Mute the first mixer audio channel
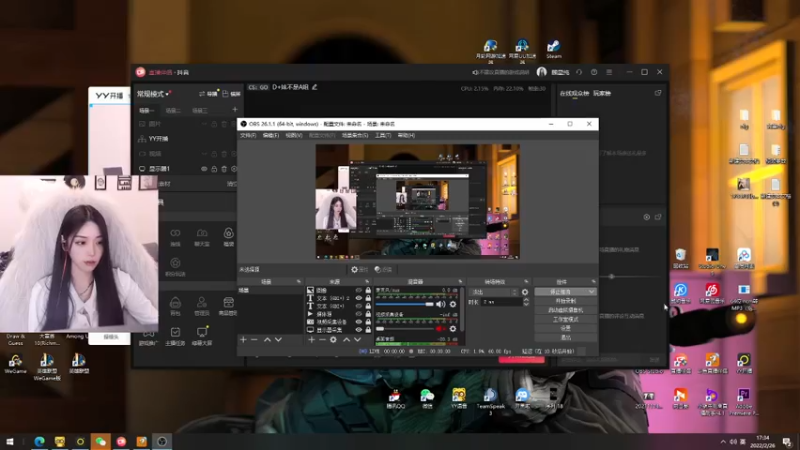The height and width of the screenshot is (450, 800). [441, 304]
